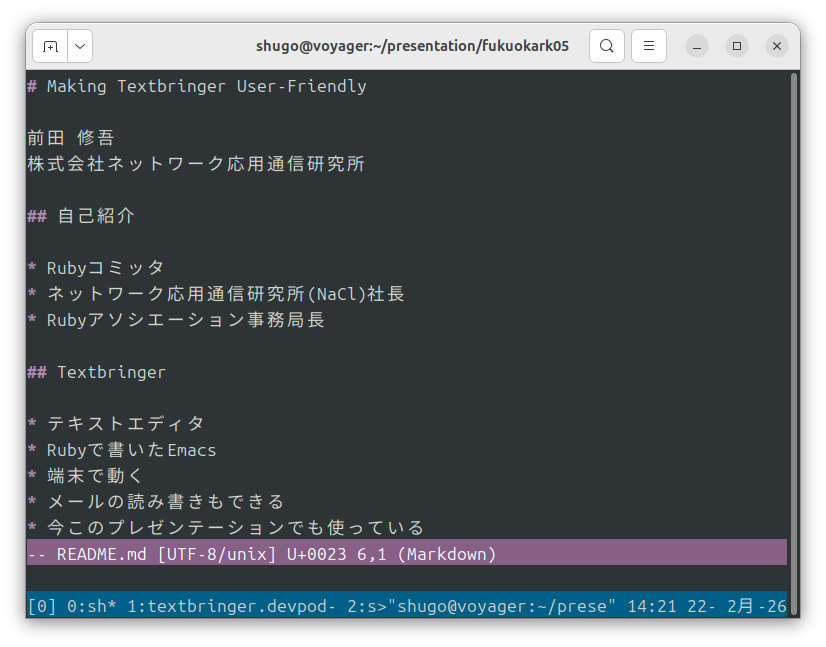This screenshot has height=647, width=826.
Task: Click the heading Making Textbringer User-Friendly
Action: [x=196, y=86]
